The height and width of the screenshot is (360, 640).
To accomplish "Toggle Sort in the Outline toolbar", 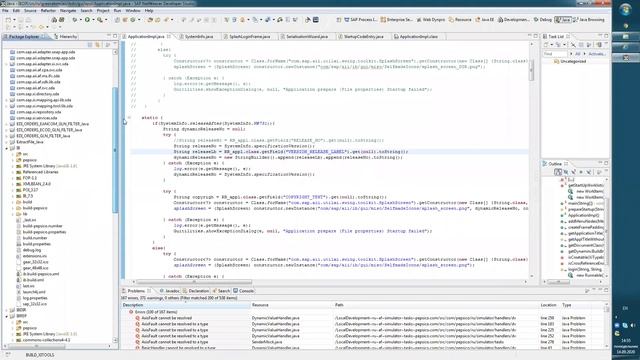I will click(558, 172).
